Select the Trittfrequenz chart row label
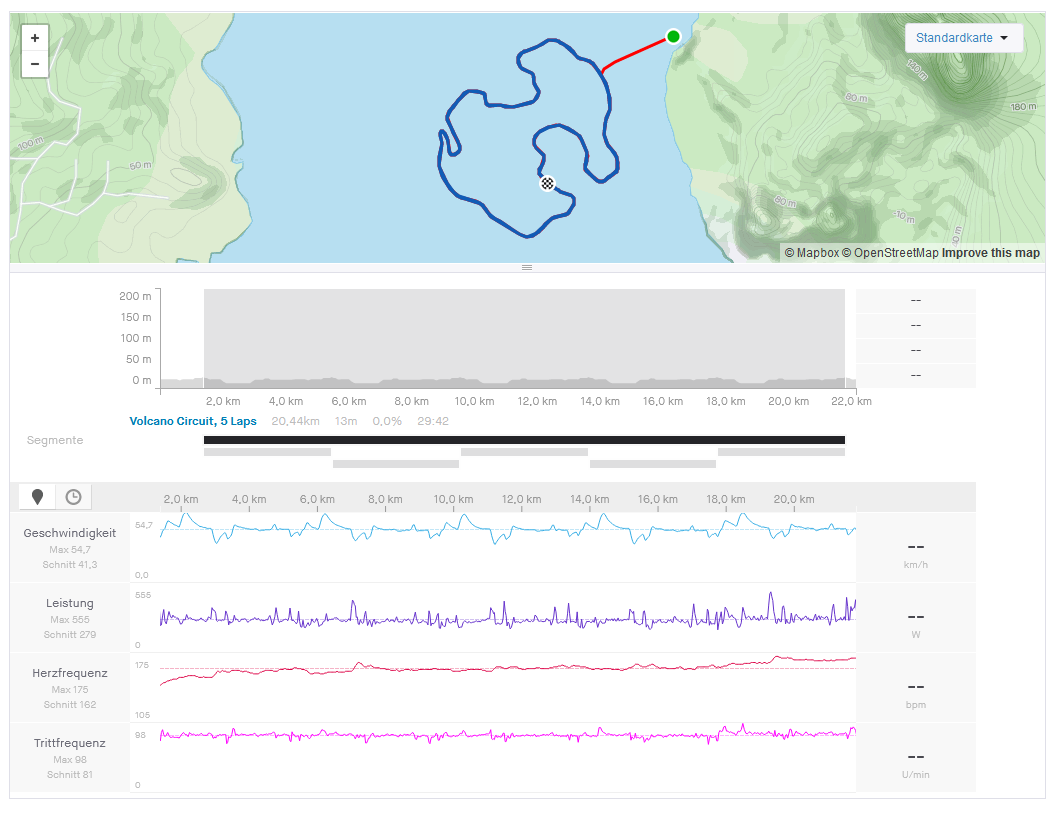Viewport: 1061px width, 813px height. click(x=70, y=743)
